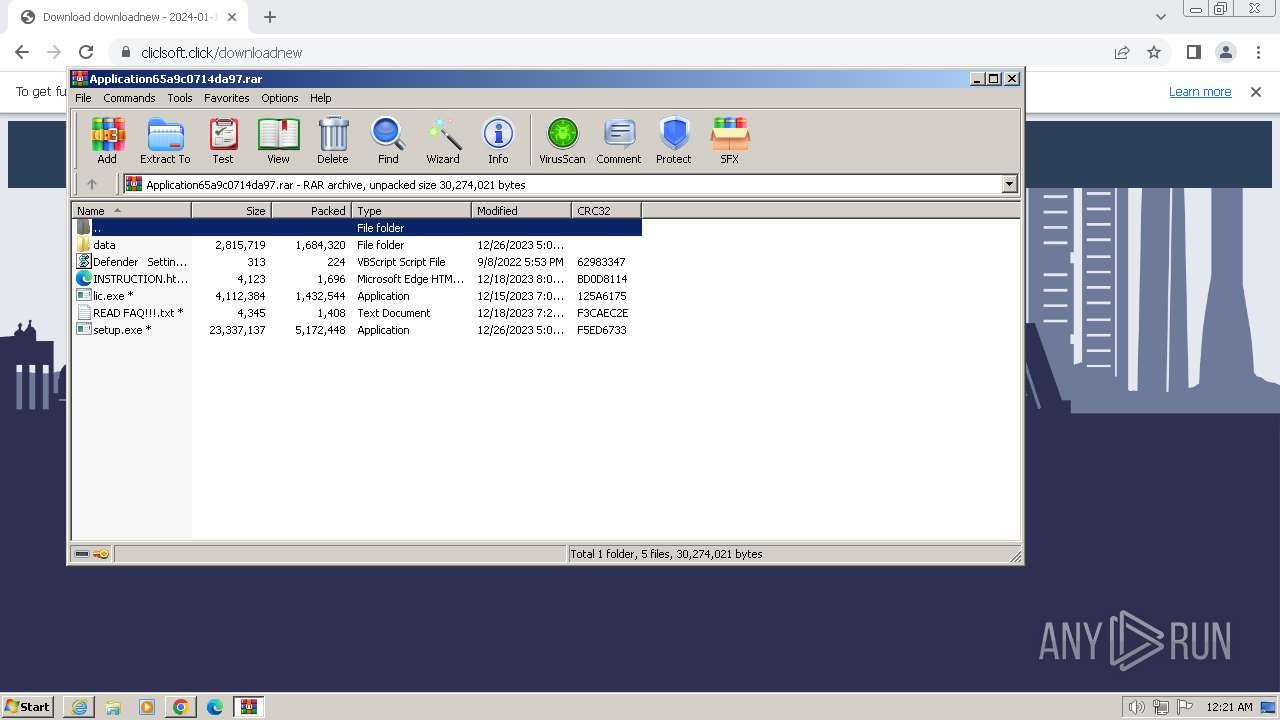
Task: Dismiss the Chrome info bar
Action: click(x=1256, y=91)
